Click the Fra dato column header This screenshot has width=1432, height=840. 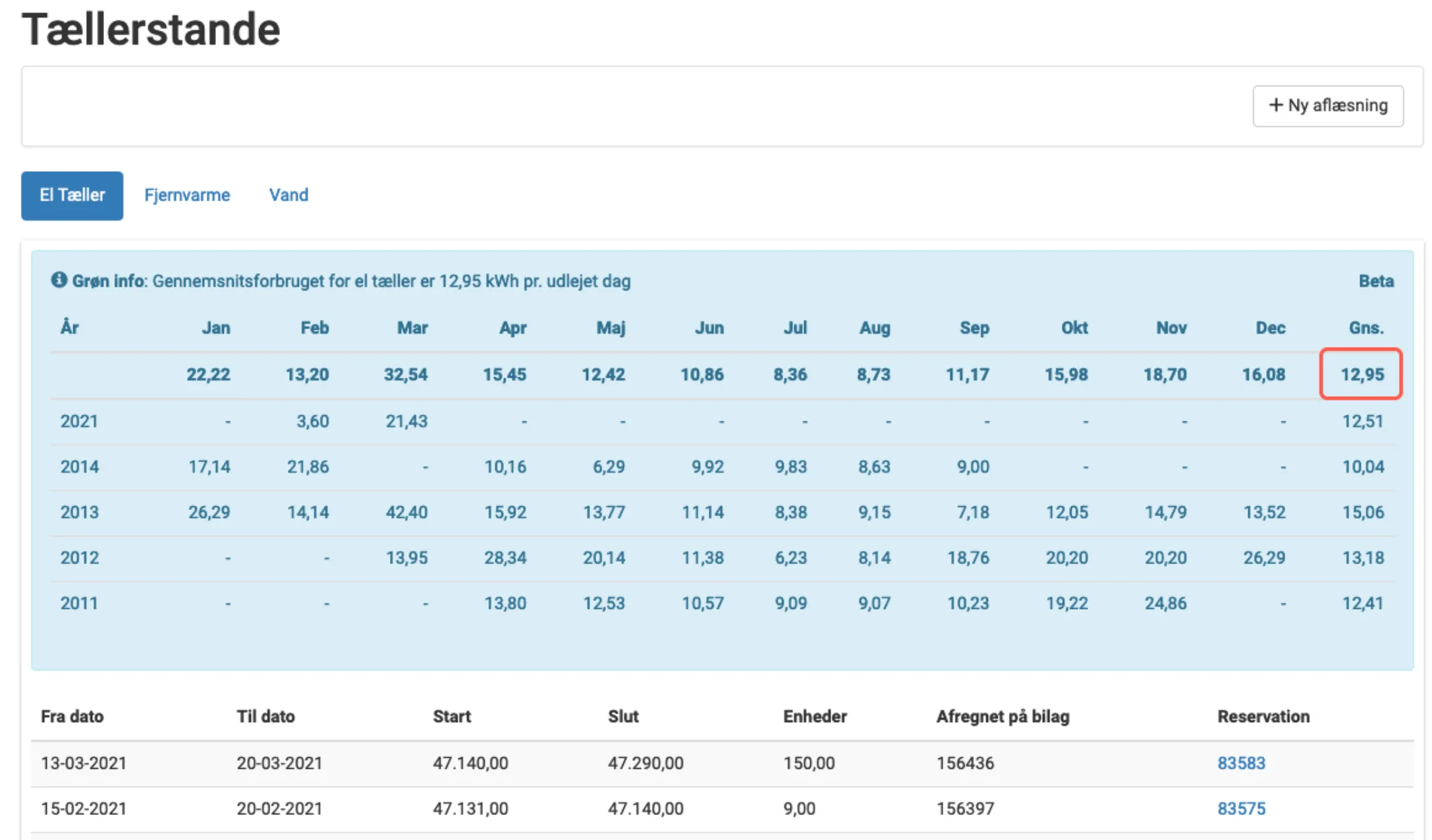click(72, 716)
